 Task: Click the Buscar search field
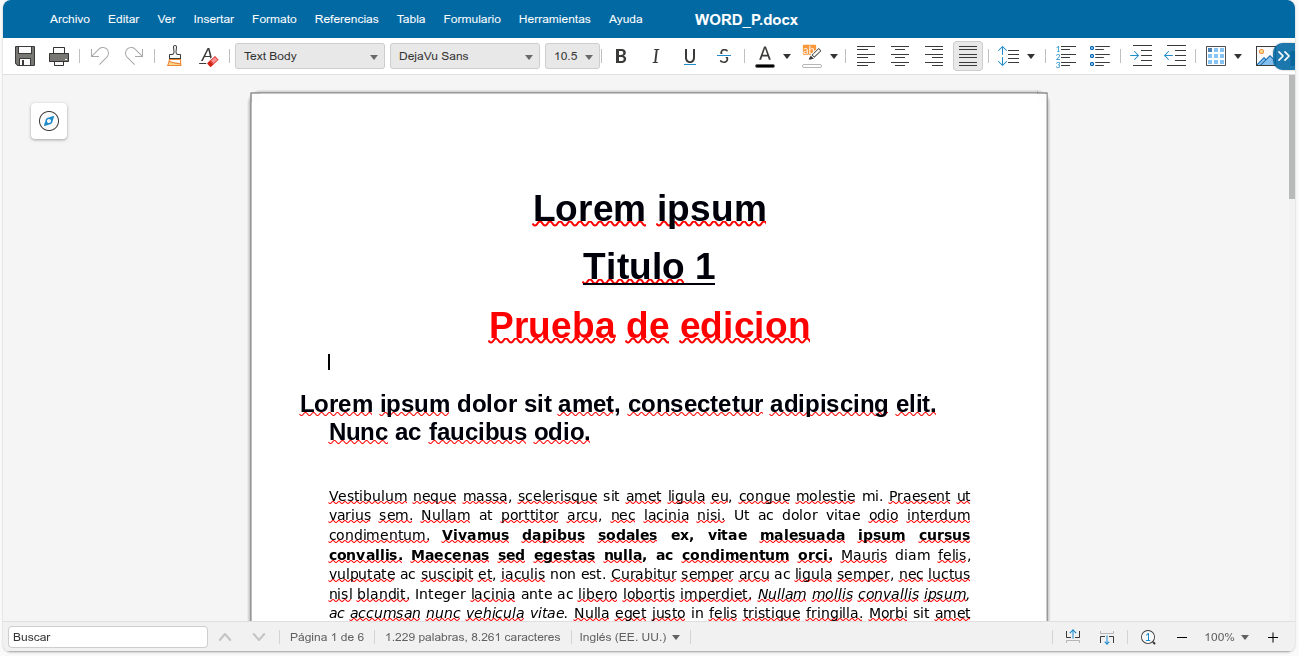pos(108,637)
